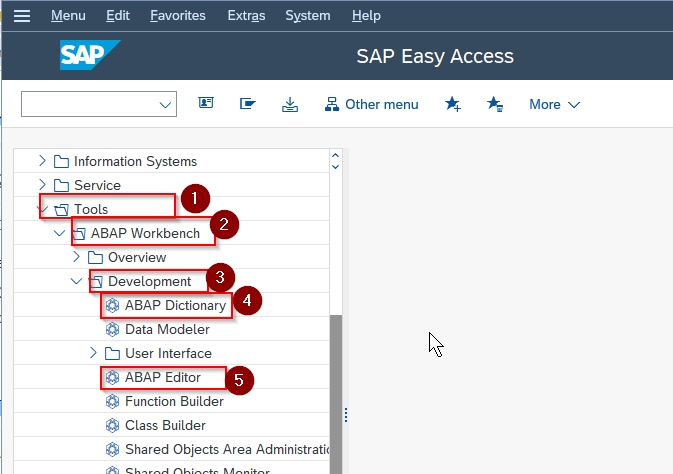Screen dimensions: 673x474
Task: Select Shared Objects Area Administration entry
Action: [227, 450]
